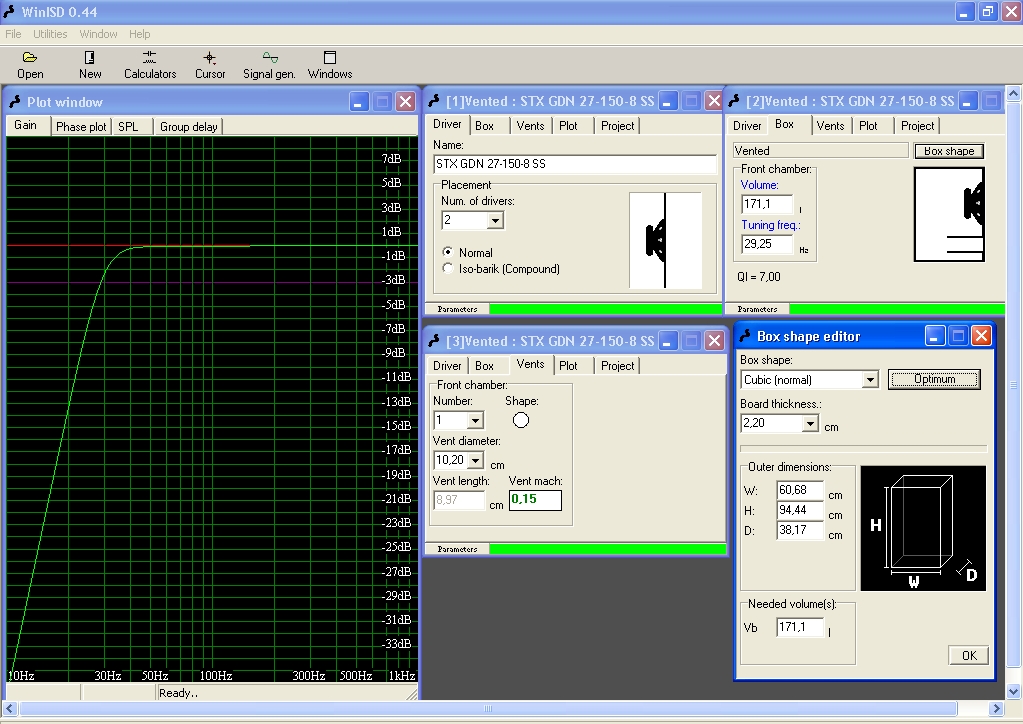
Task: Click the speaker placement diagram image
Action: point(665,241)
